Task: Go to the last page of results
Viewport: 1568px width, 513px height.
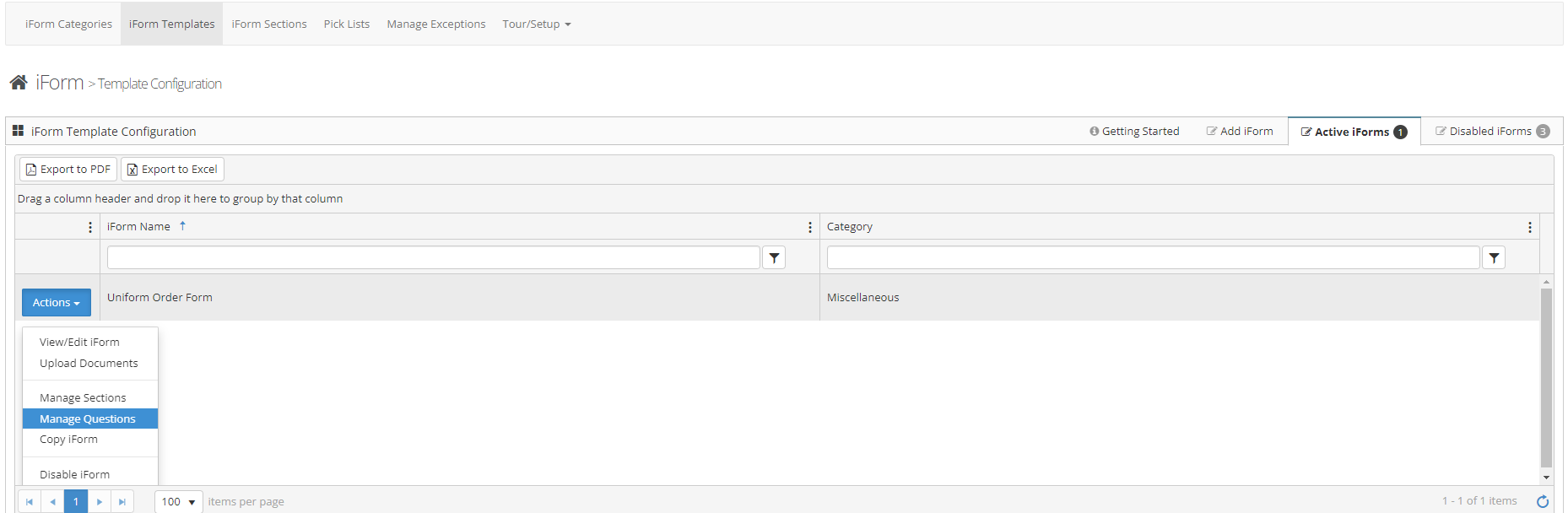Action: (122, 502)
